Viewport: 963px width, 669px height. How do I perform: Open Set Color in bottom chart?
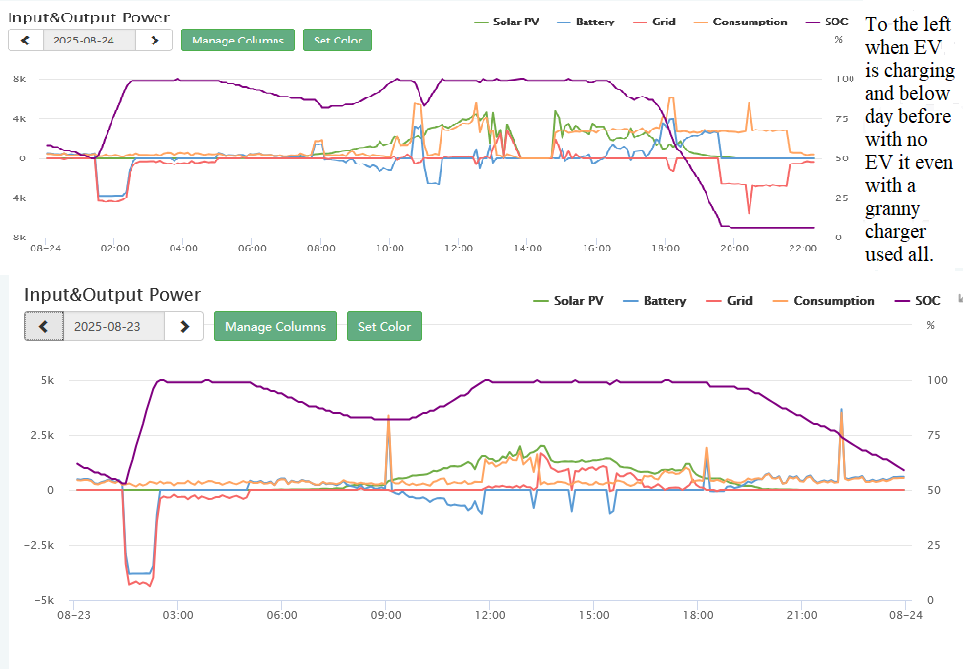point(384,326)
